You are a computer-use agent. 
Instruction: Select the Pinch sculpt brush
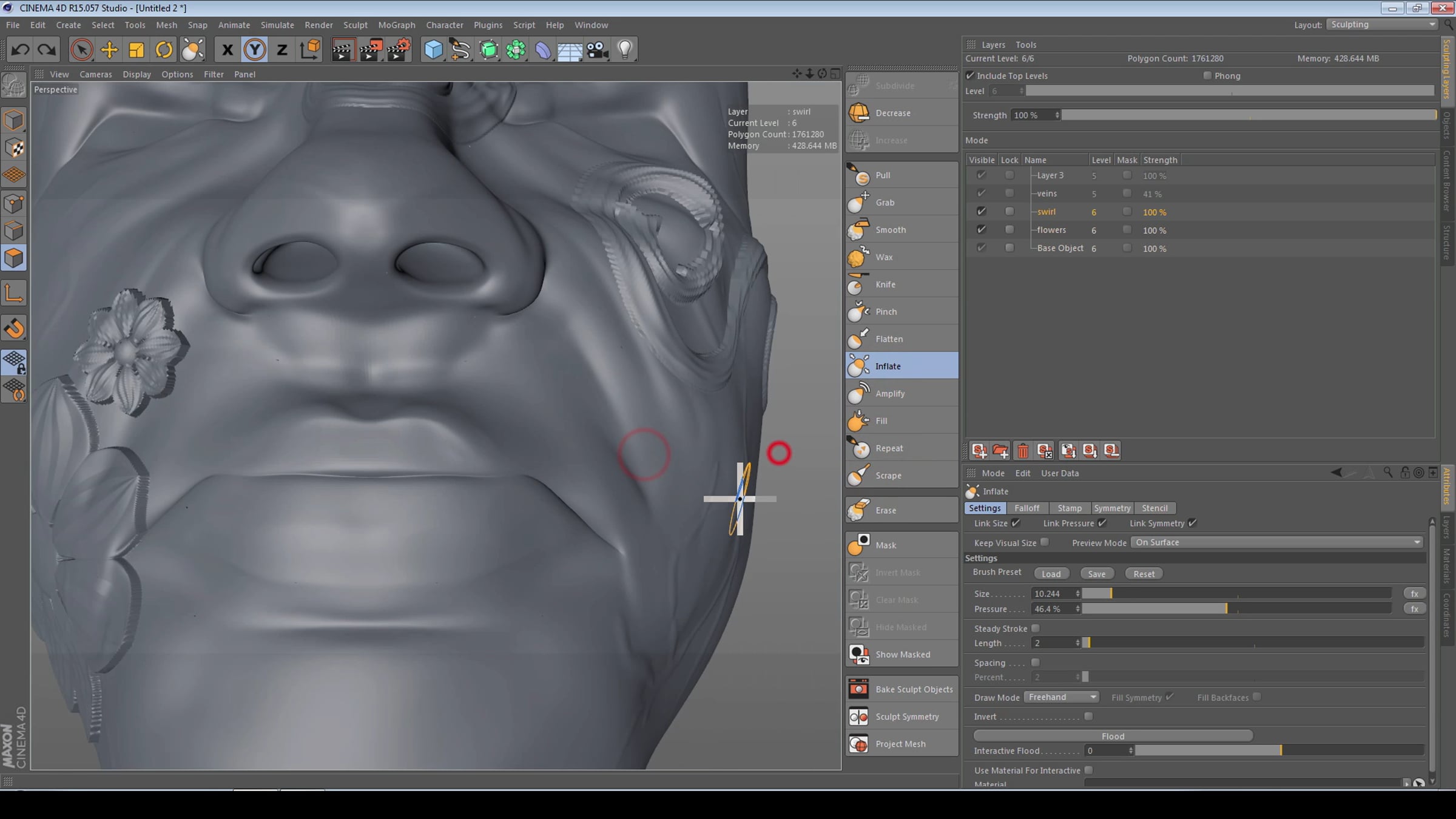902,312
